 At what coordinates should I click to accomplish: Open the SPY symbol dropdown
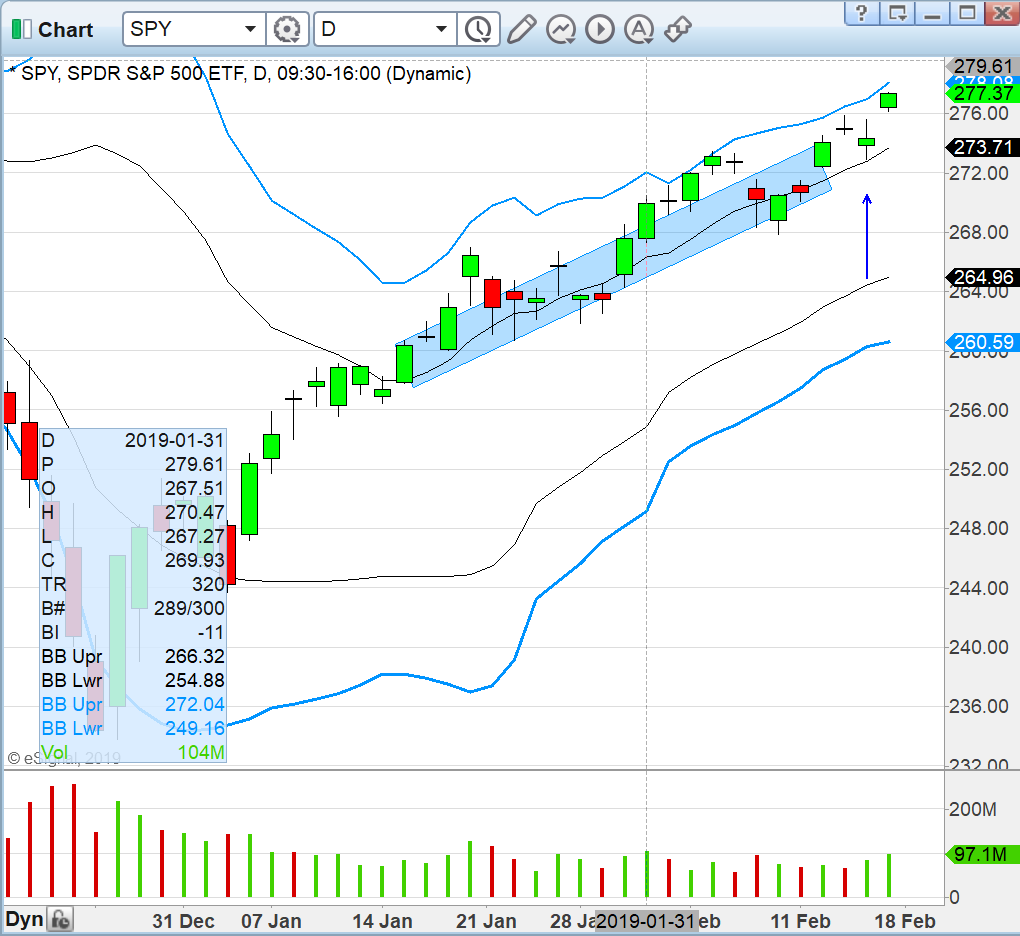pyautogui.click(x=250, y=29)
